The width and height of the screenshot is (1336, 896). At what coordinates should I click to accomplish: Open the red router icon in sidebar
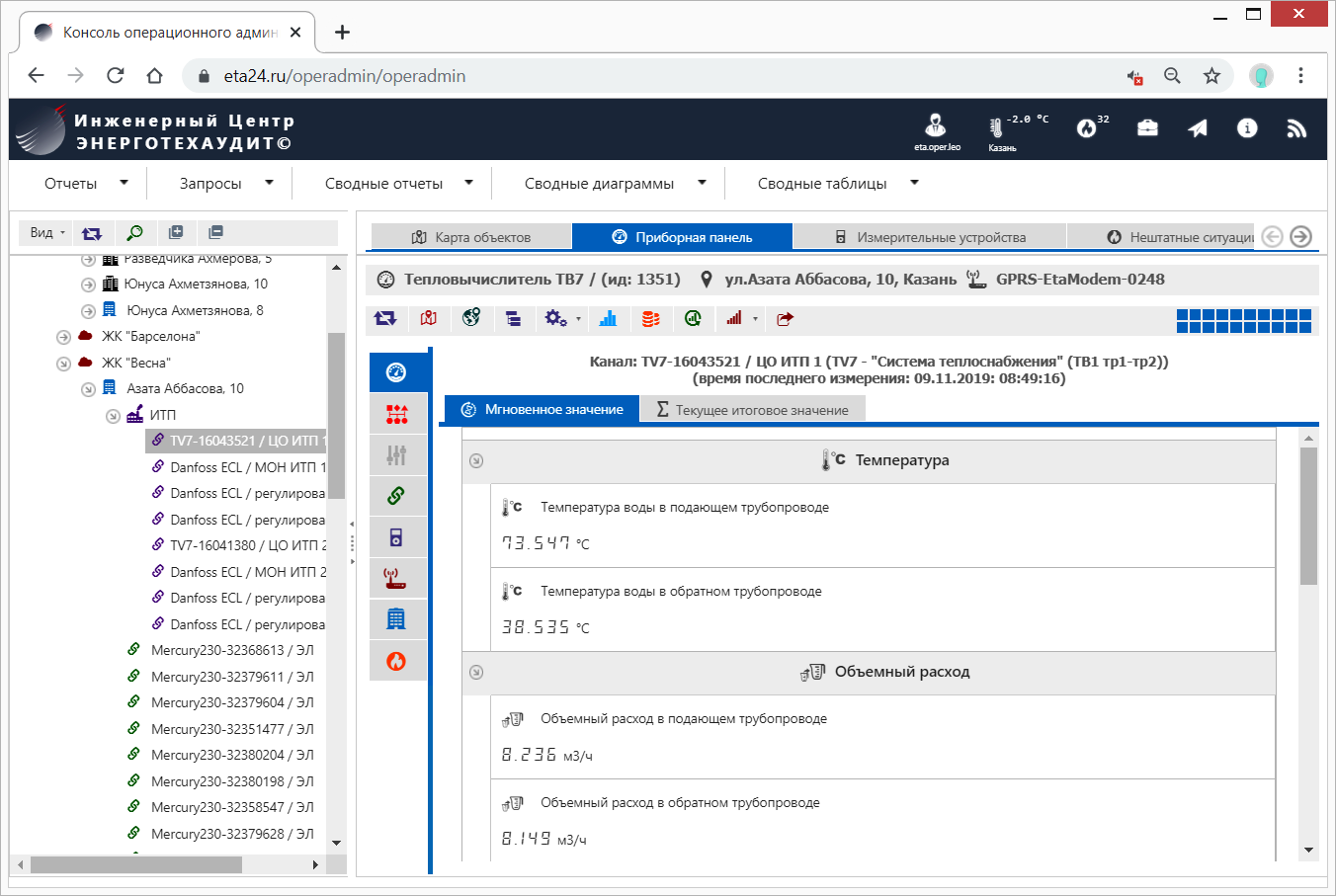396,578
